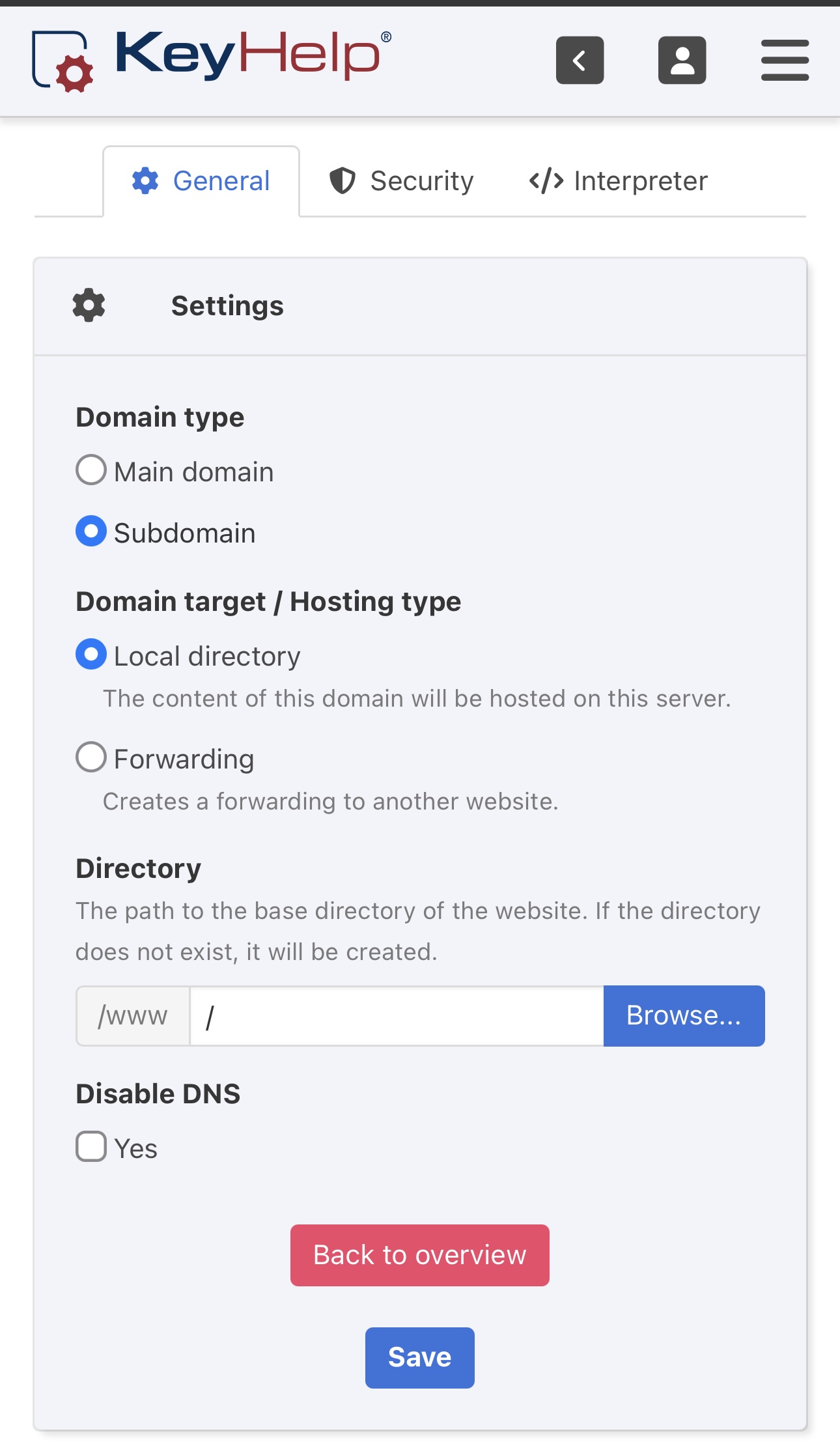The height and width of the screenshot is (1455, 840).
Task: Select the General tab label
Action: 221,181
